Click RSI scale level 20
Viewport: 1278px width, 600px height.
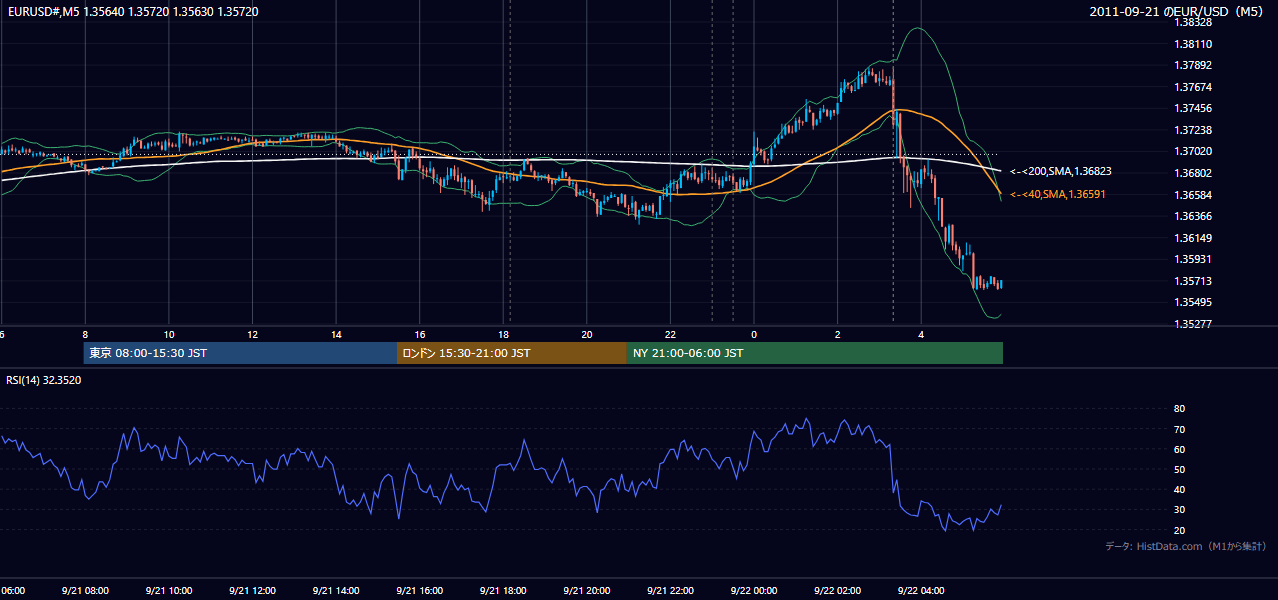tap(1180, 530)
